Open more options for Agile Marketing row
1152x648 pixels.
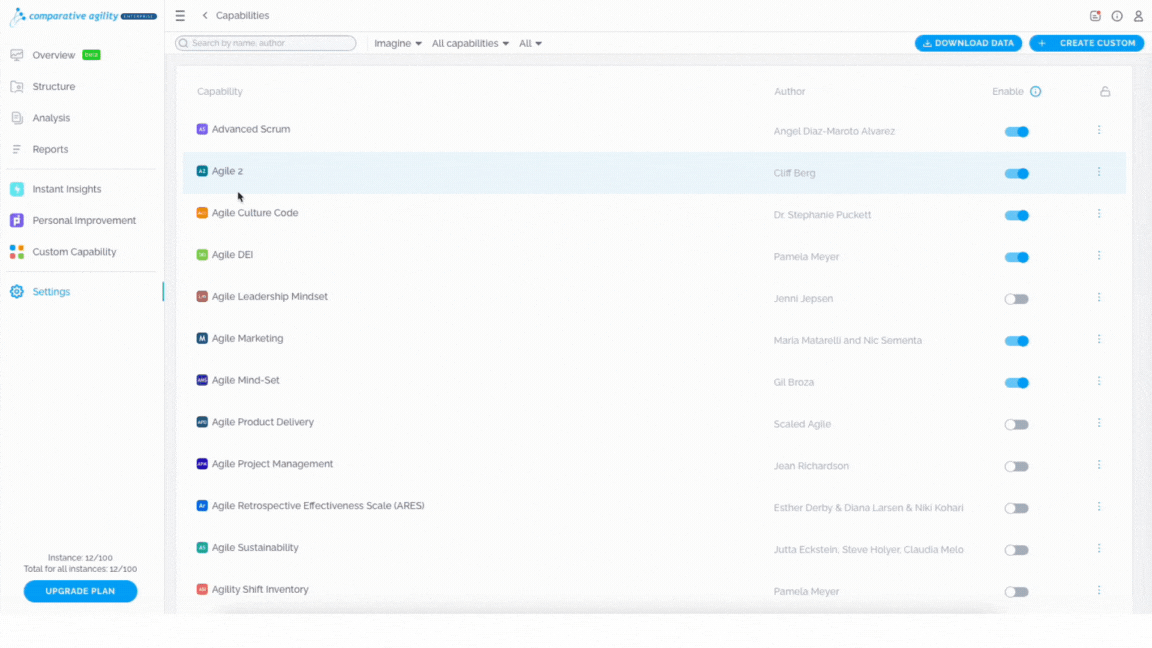[1099, 339]
